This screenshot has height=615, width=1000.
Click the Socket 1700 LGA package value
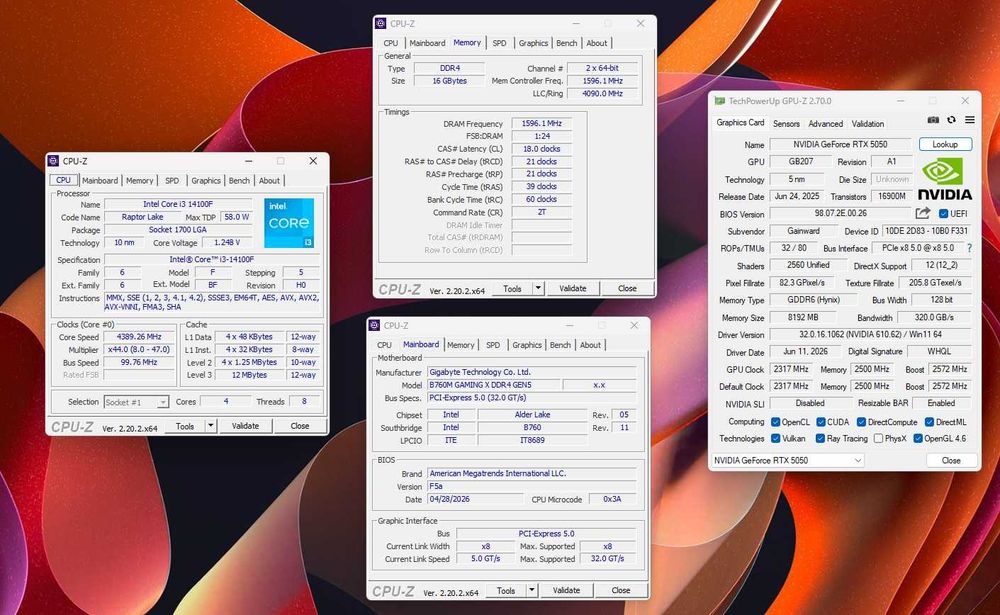pos(177,230)
